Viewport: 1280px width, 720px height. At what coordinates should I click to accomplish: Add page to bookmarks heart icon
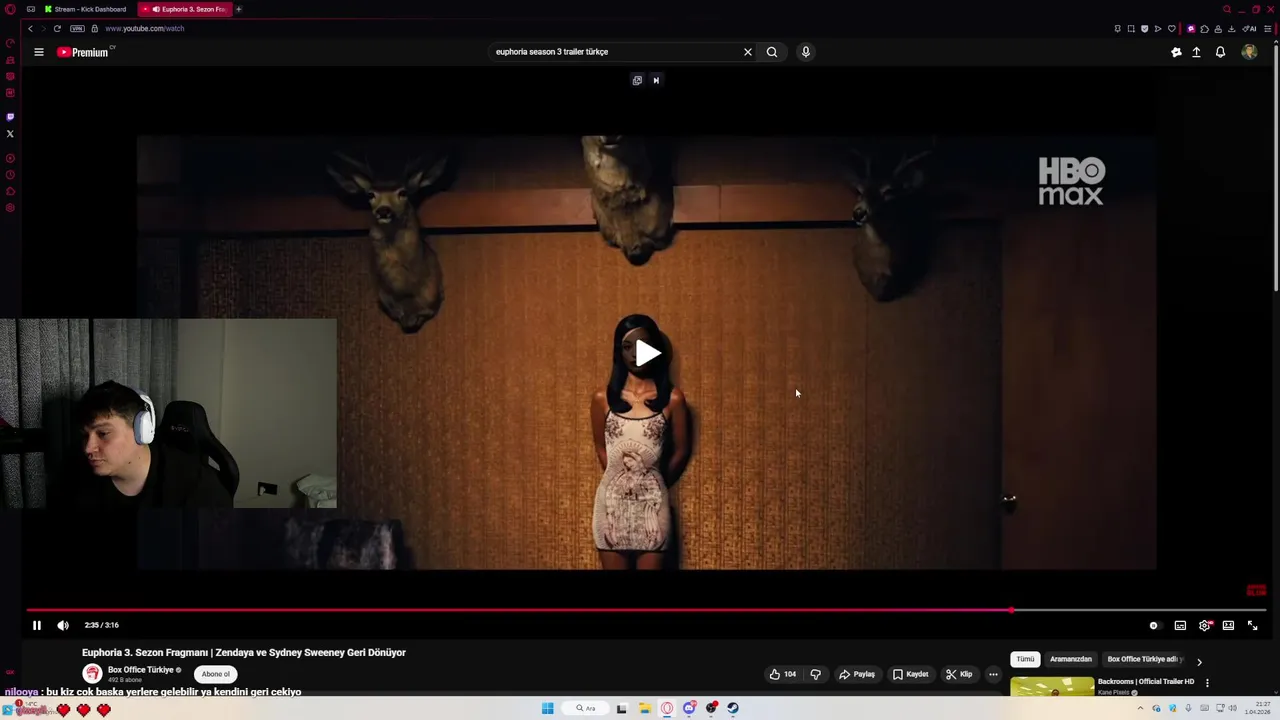click(1172, 28)
